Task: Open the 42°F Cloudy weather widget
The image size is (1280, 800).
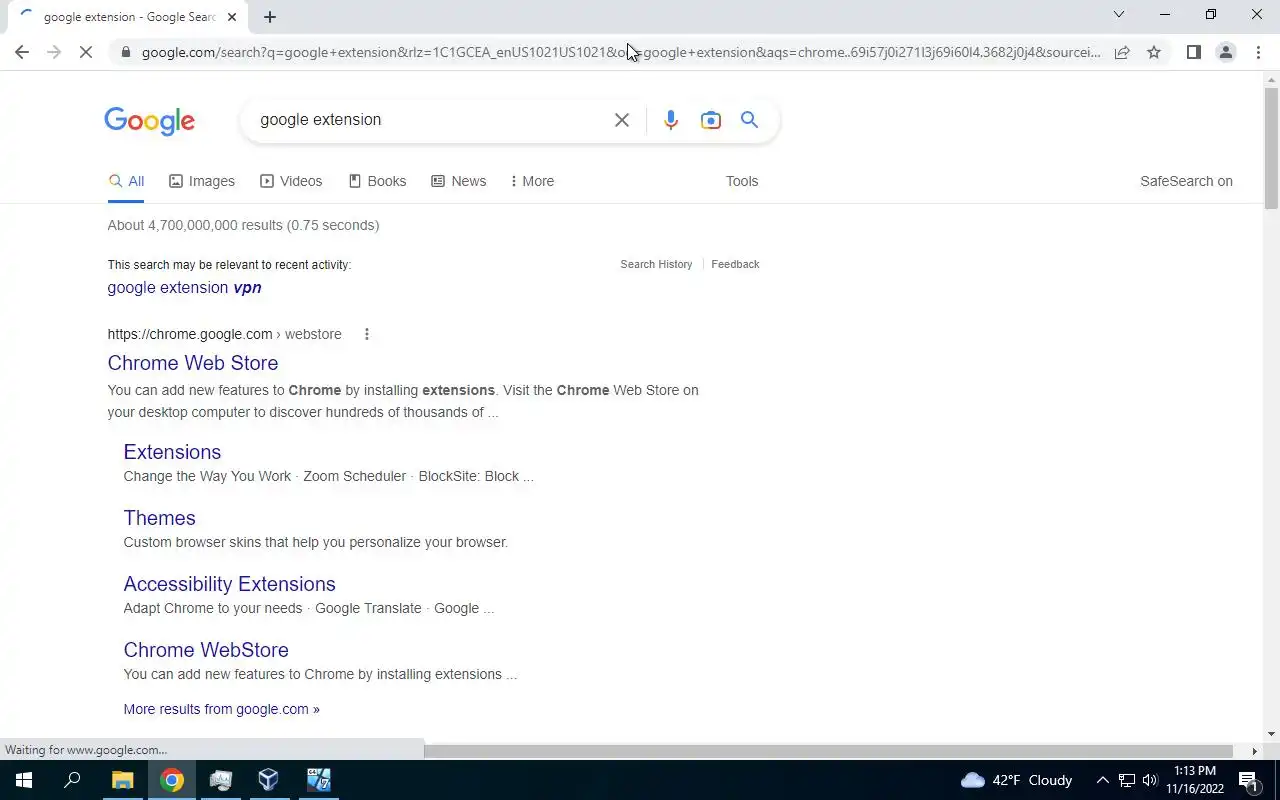Action: tap(1016, 780)
